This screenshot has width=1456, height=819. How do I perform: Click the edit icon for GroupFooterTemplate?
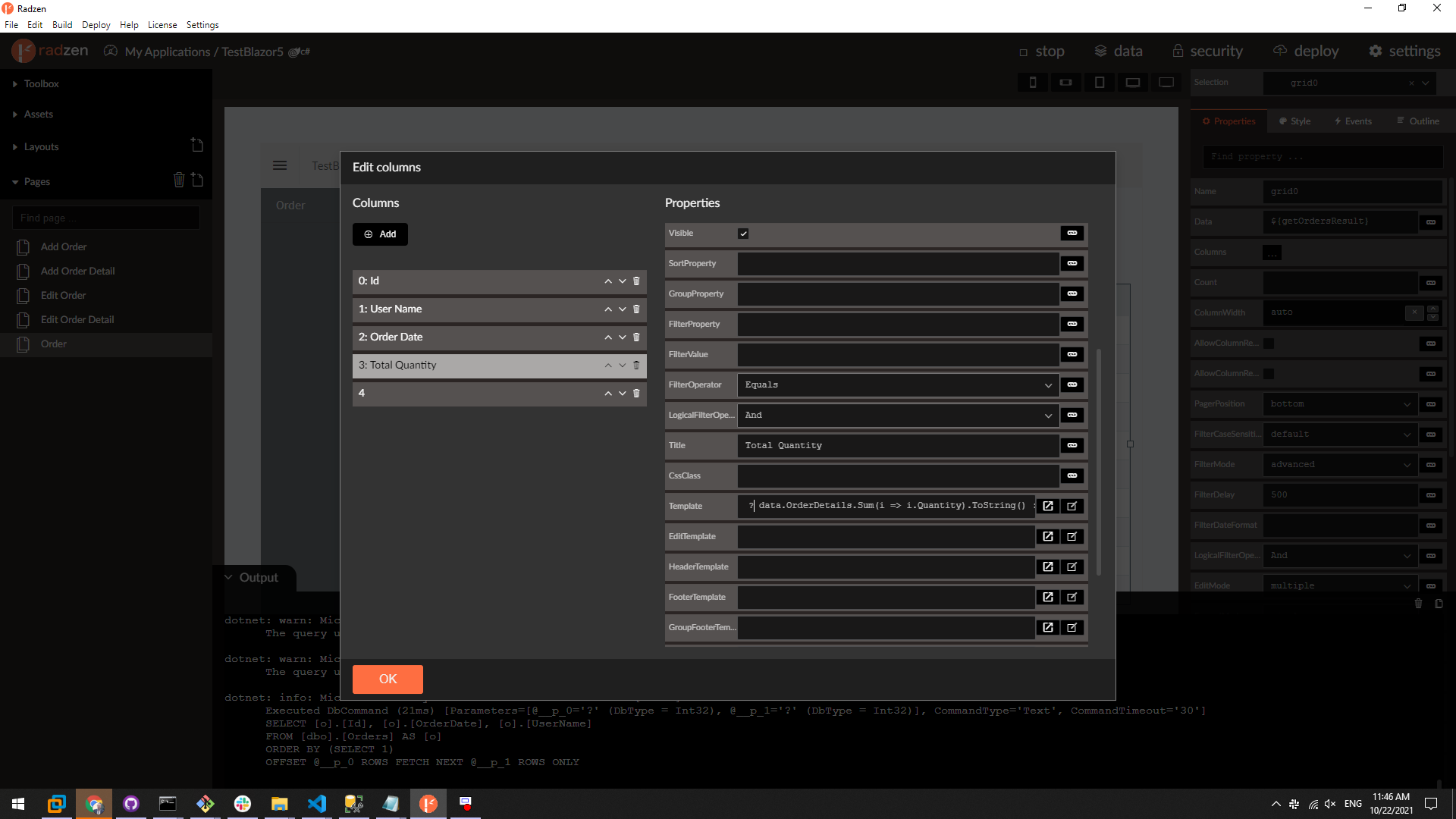click(1072, 627)
